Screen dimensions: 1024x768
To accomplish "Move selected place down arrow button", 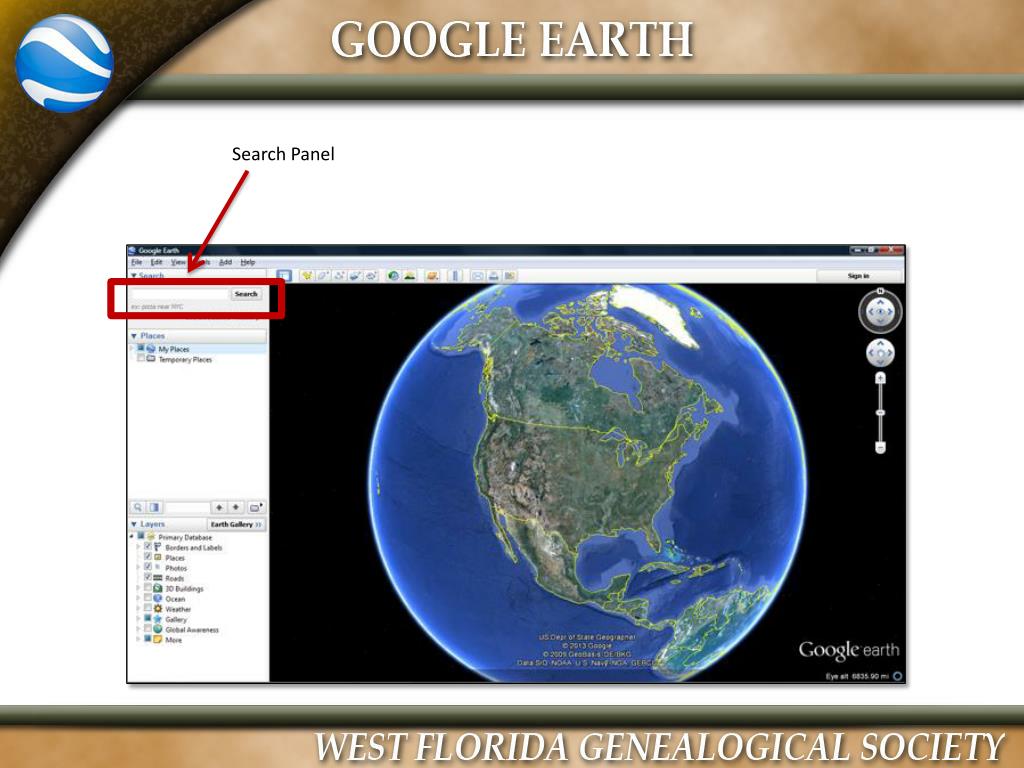I will (236, 507).
